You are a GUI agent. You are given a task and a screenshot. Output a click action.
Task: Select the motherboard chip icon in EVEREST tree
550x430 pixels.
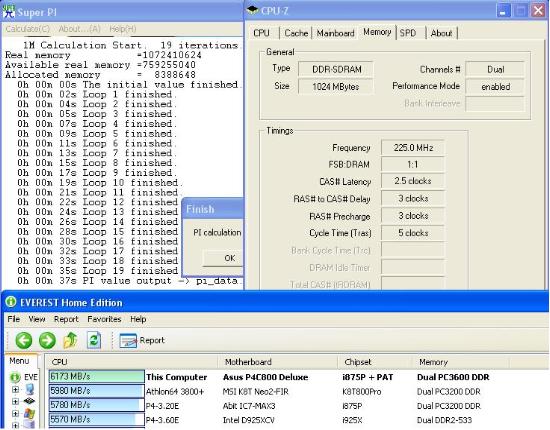(x=29, y=401)
